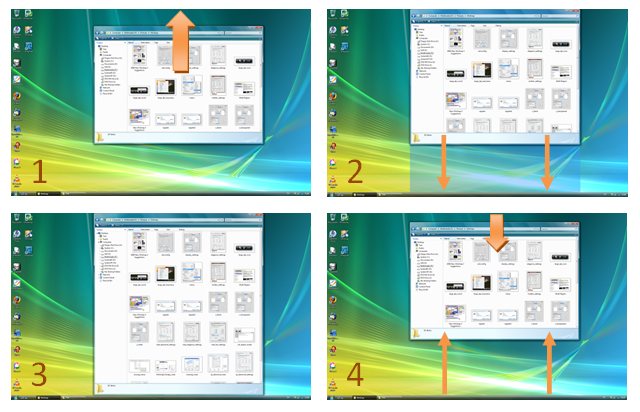Click folder icon in details pane, screenshot 4
The height and width of the screenshot is (412, 640).
click(x=417, y=333)
